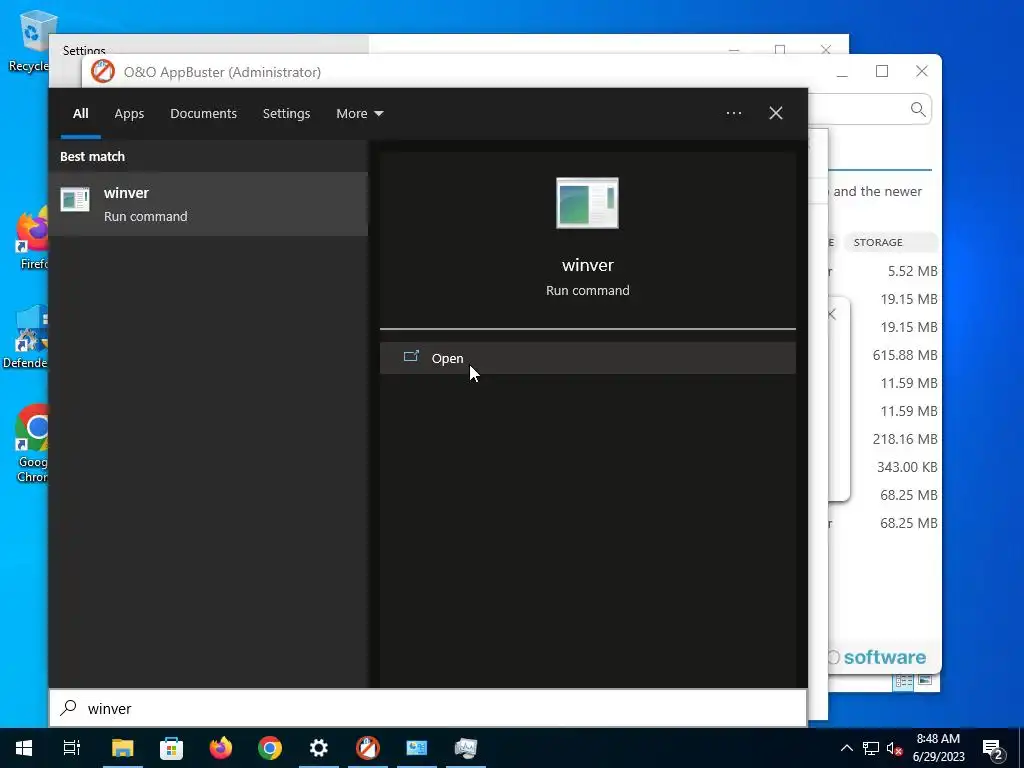Switch to details list view icon

coord(904,682)
